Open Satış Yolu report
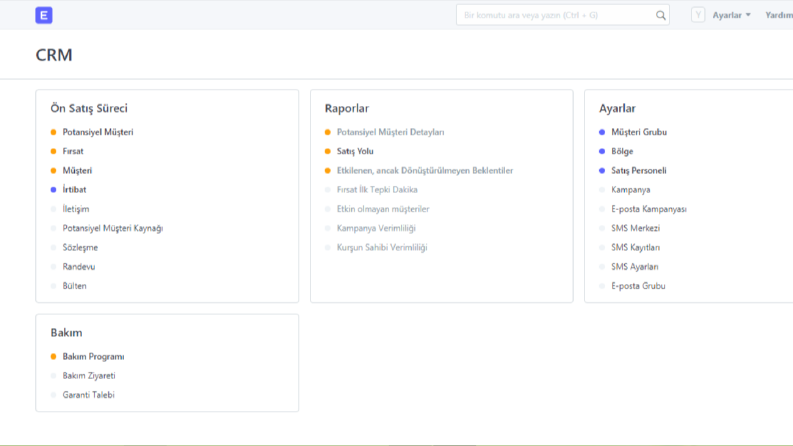The image size is (793, 446). 355,151
